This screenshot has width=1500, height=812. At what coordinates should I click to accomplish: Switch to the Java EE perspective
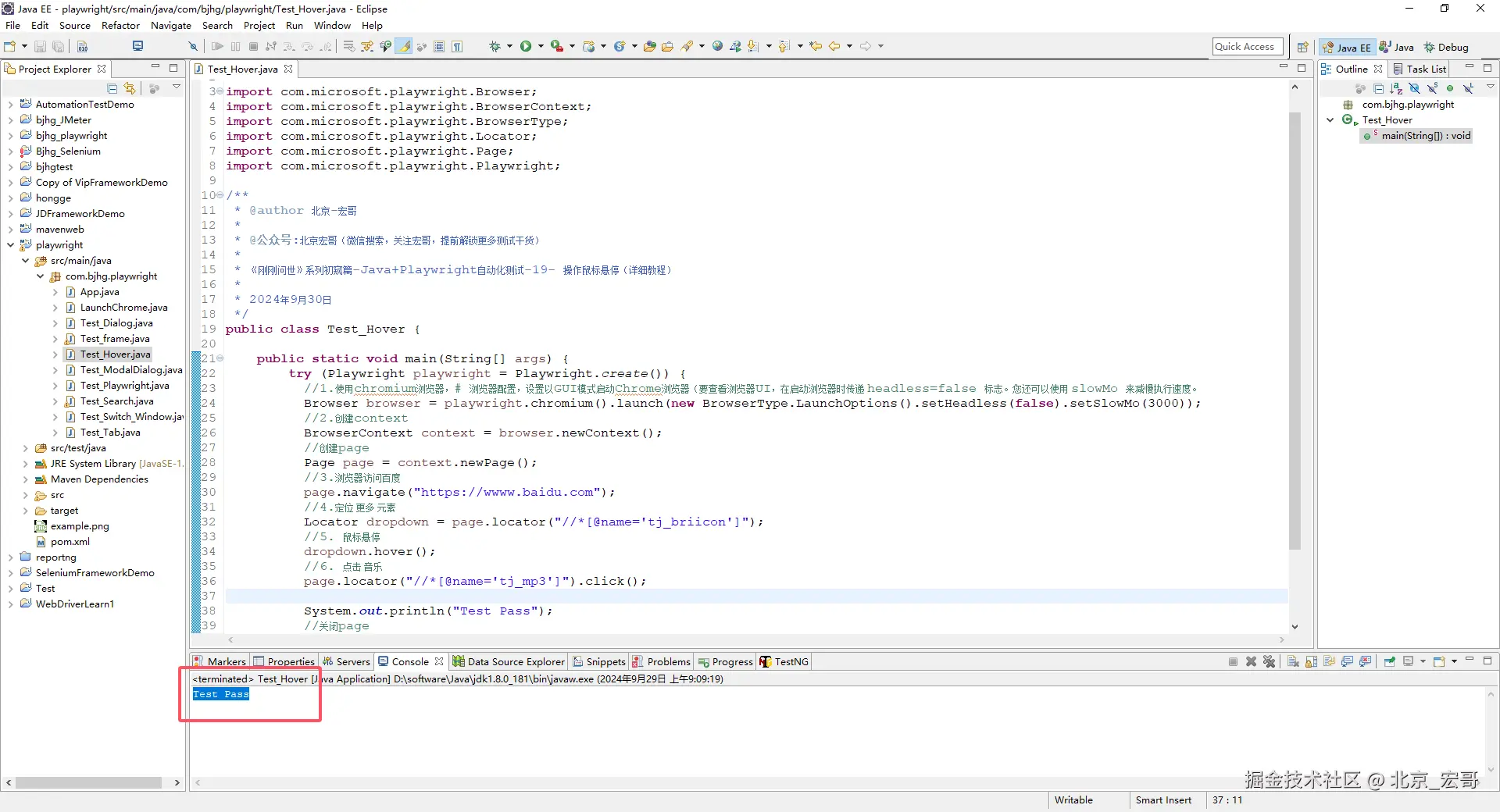1347,48
